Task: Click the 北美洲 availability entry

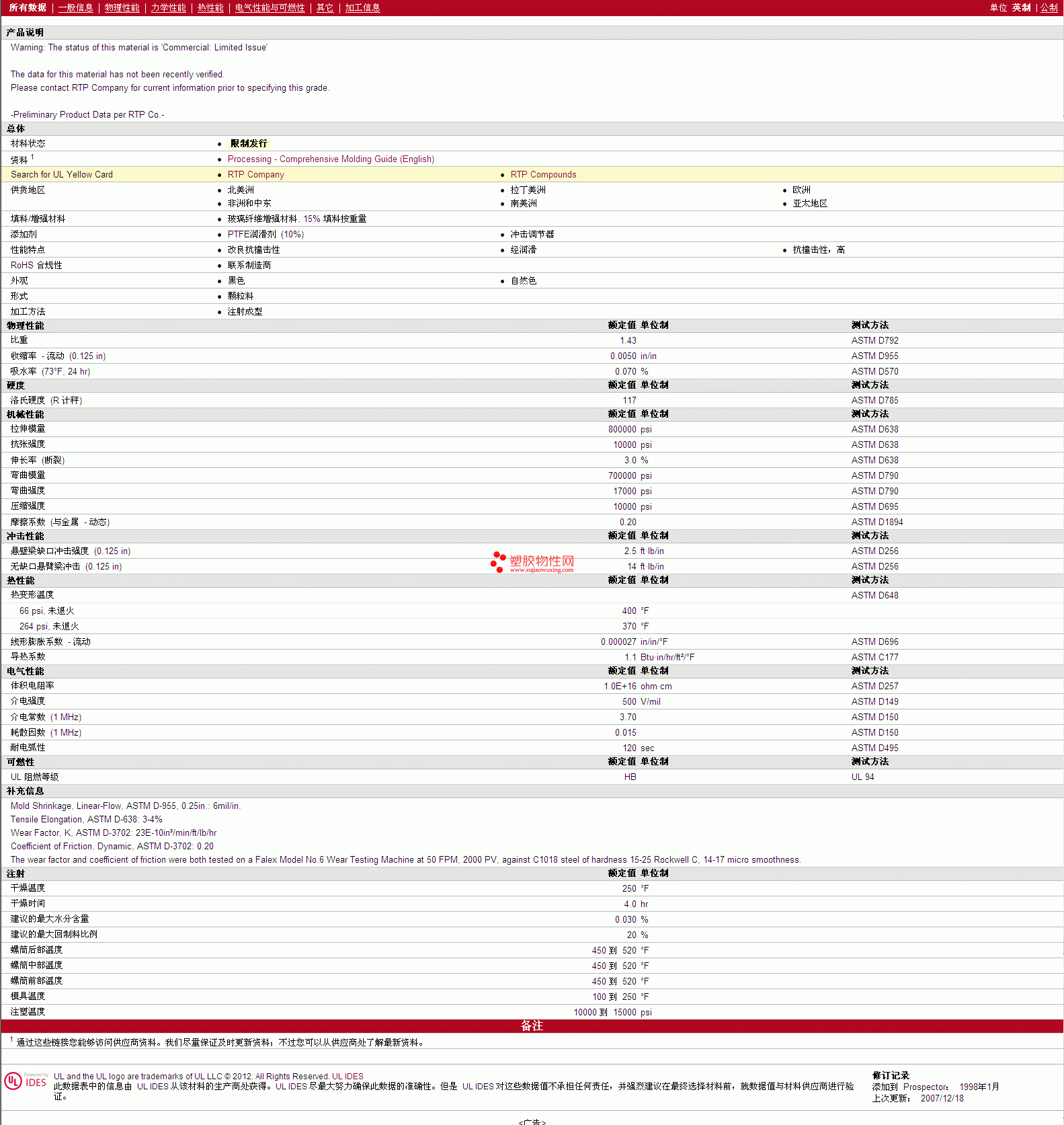Action: pos(241,190)
